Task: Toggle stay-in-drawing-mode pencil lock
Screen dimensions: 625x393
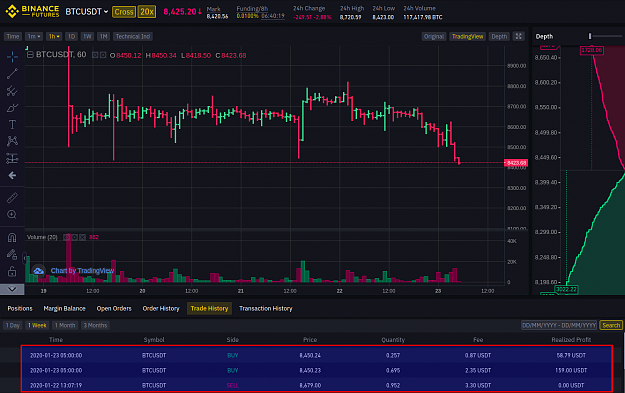Action: (12, 254)
